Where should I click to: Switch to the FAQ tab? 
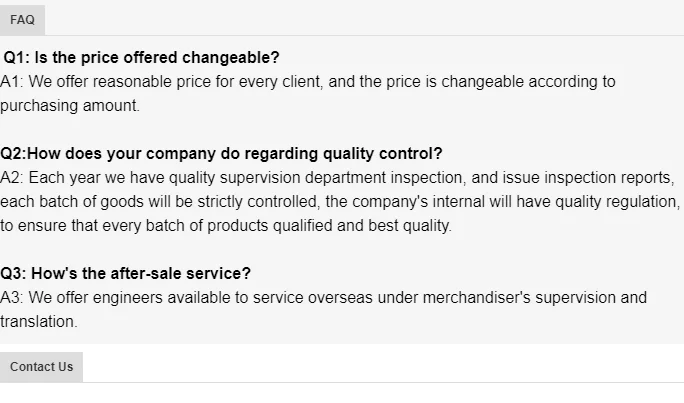point(22,20)
